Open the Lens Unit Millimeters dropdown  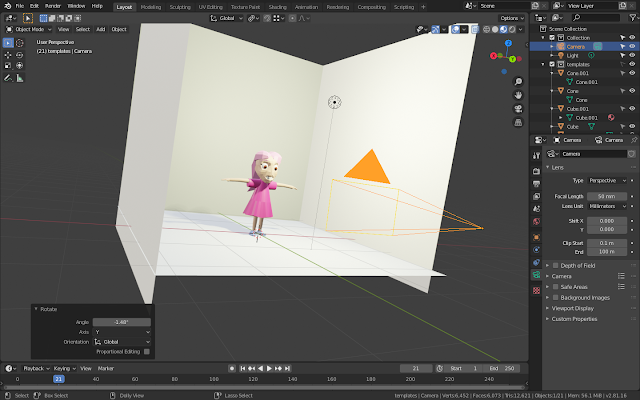pyautogui.click(x=607, y=207)
